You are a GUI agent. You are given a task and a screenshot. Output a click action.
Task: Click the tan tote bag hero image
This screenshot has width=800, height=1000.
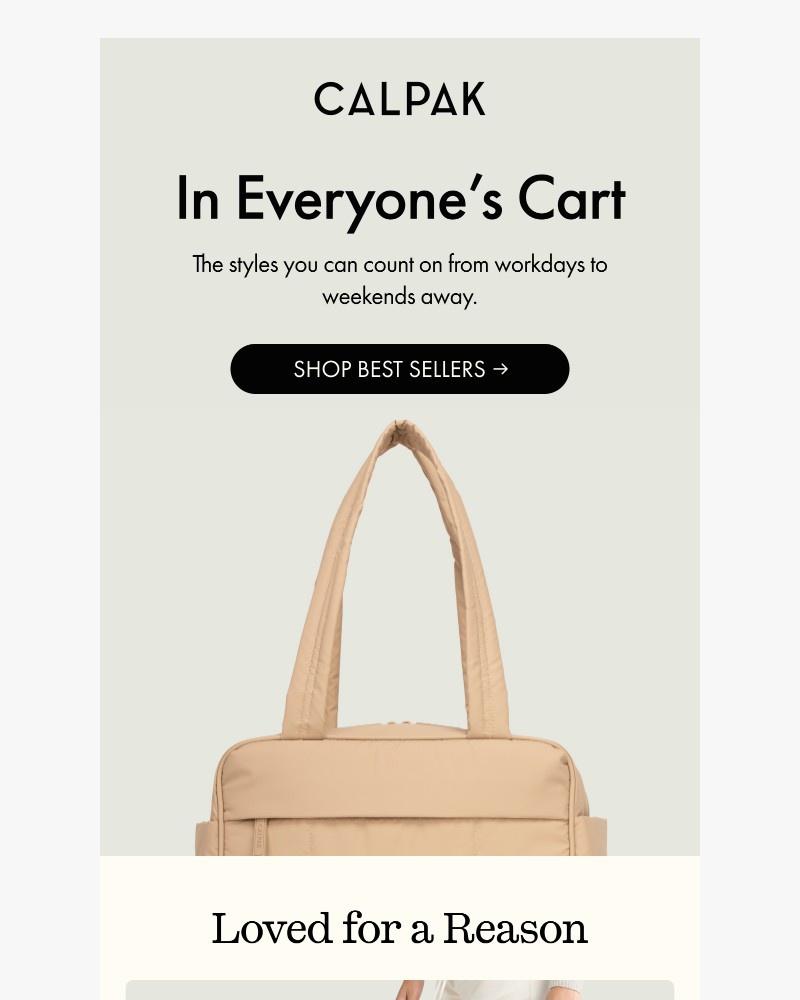401,638
